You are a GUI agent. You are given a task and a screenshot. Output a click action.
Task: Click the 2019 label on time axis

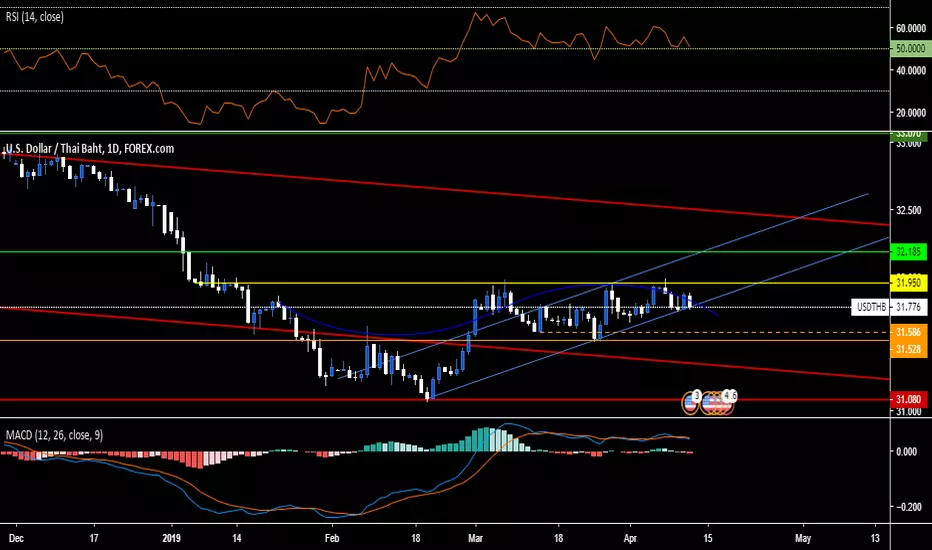[171, 539]
